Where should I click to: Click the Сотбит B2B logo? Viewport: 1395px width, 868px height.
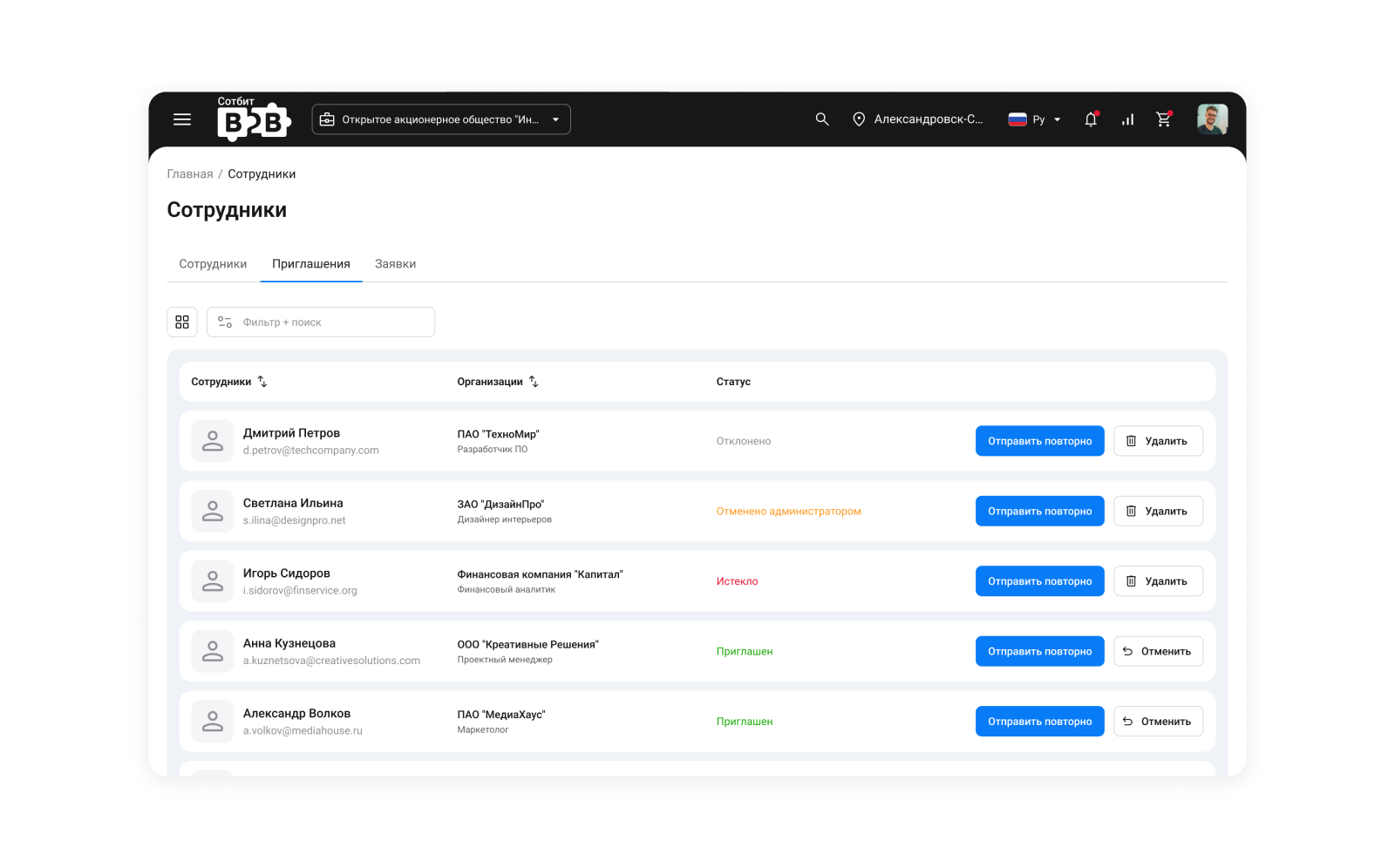pyautogui.click(x=253, y=119)
